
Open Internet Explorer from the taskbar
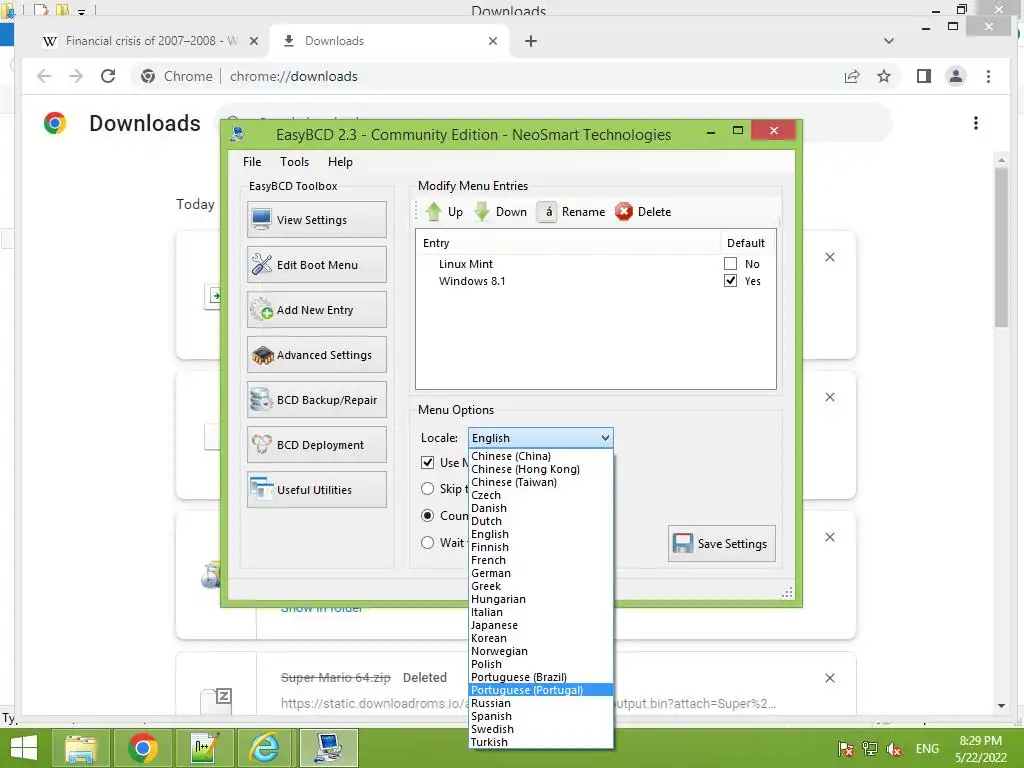click(265, 748)
